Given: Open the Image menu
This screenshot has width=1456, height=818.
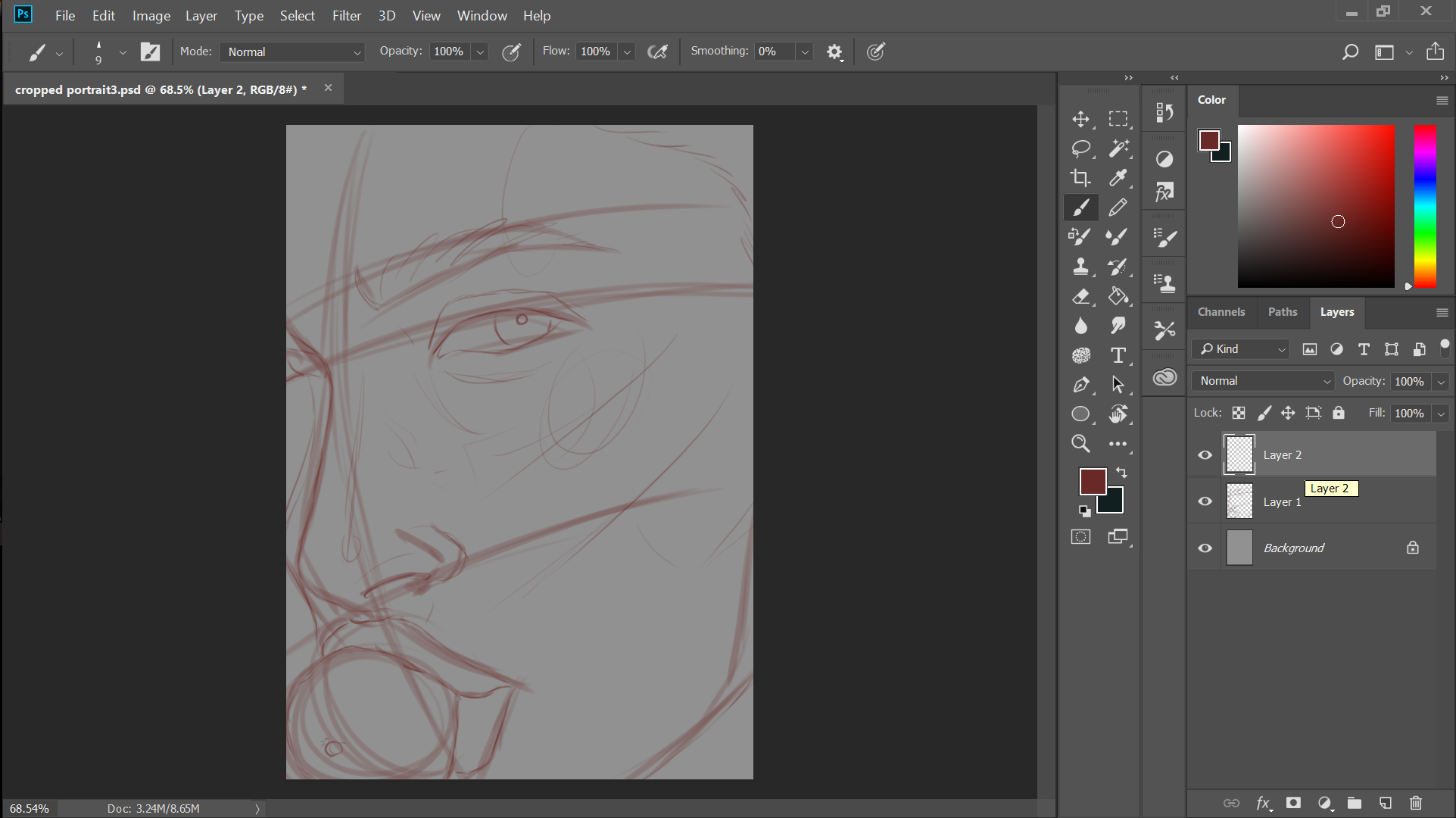Looking at the screenshot, I should pos(151,16).
